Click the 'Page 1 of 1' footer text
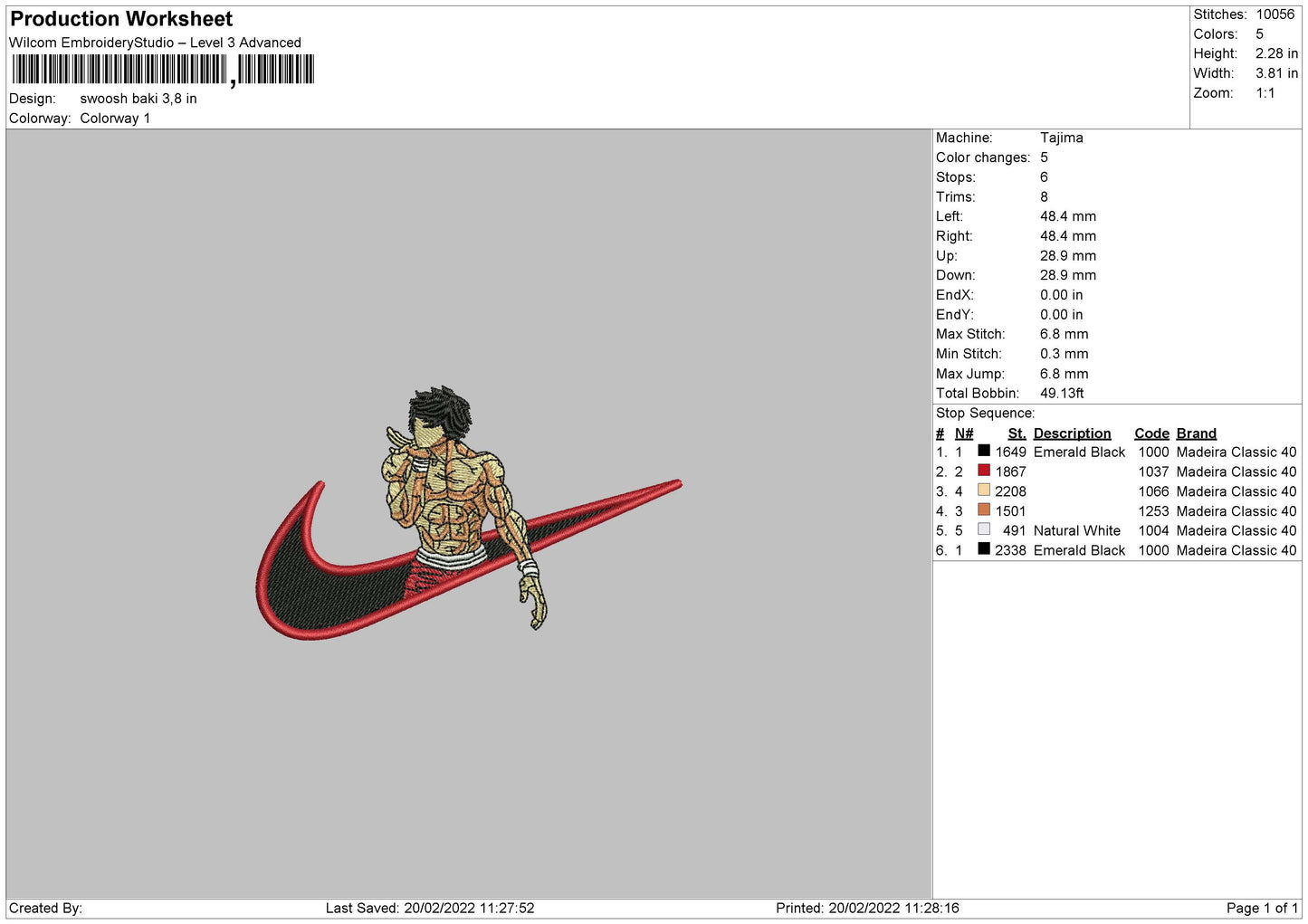The height and width of the screenshot is (924, 1308). click(x=1263, y=908)
